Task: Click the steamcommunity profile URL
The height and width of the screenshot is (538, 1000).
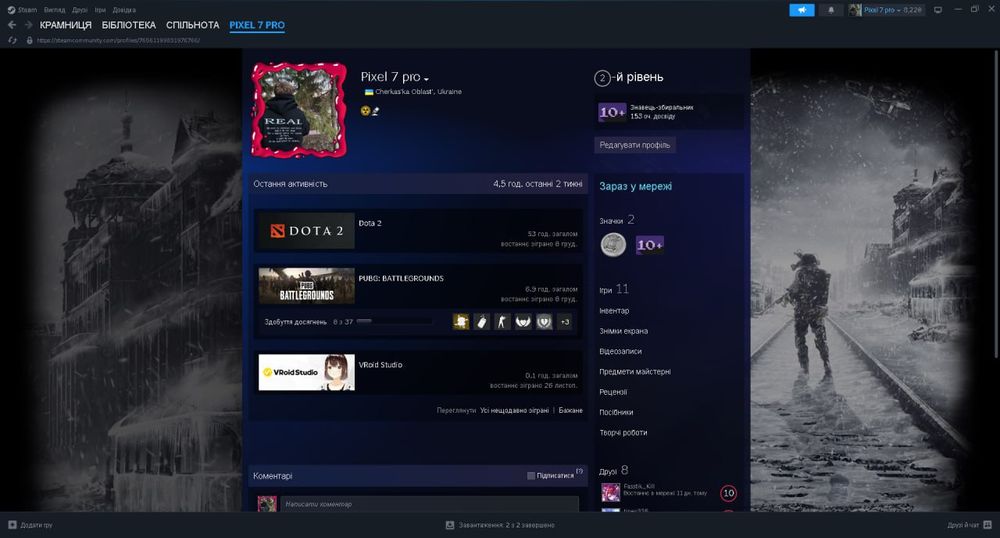Action: [x=119, y=40]
